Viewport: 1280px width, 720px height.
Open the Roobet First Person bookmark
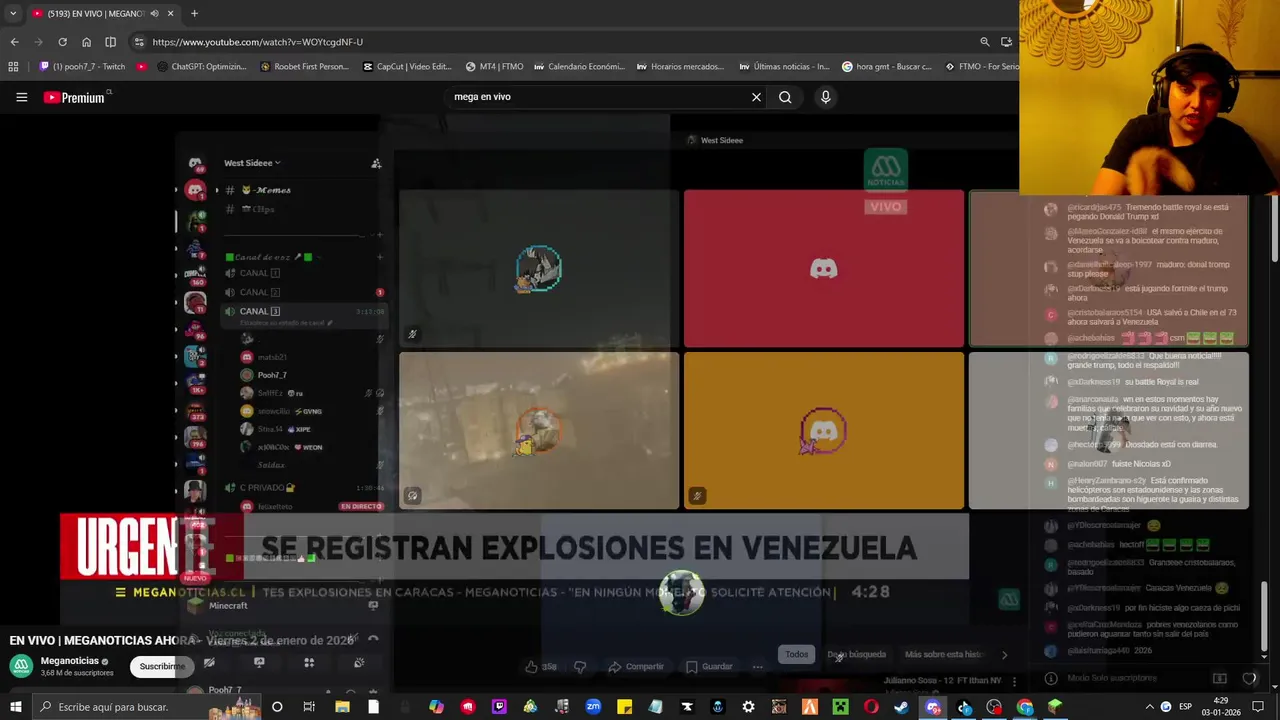coord(304,67)
